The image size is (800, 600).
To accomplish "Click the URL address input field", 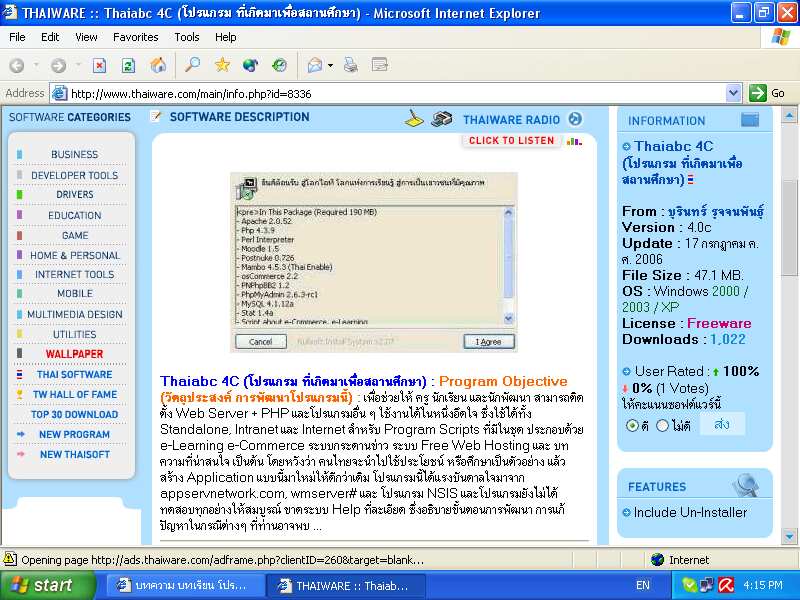I will [396, 93].
